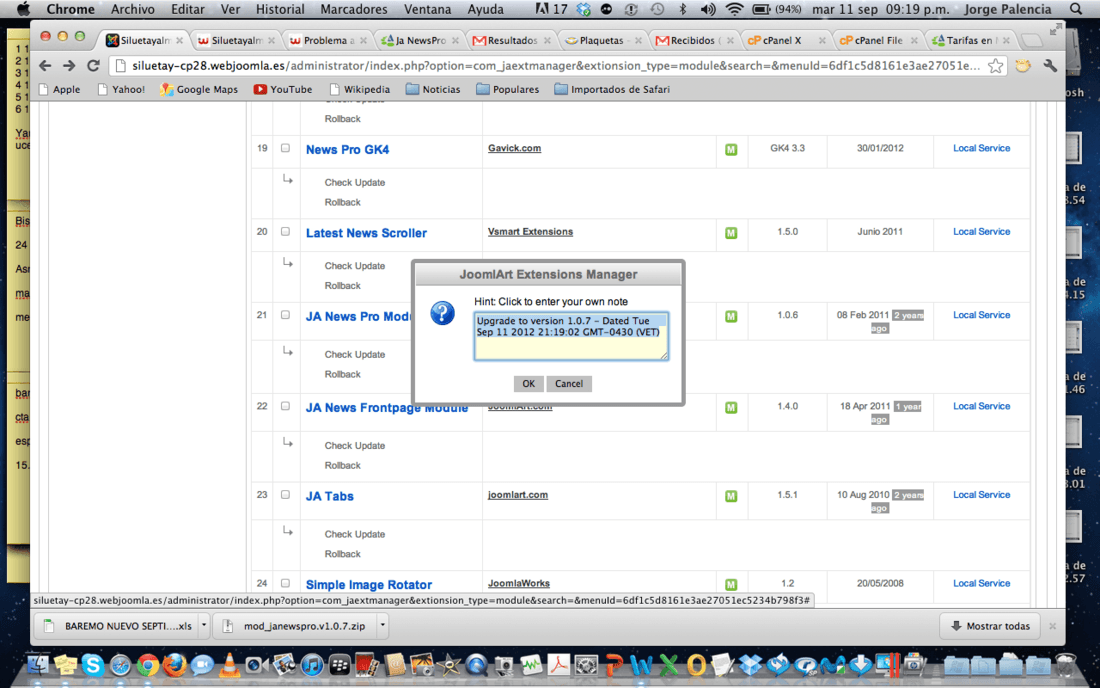Click the blue question mark dialog icon
The width and height of the screenshot is (1100, 688).
click(x=443, y=313)
